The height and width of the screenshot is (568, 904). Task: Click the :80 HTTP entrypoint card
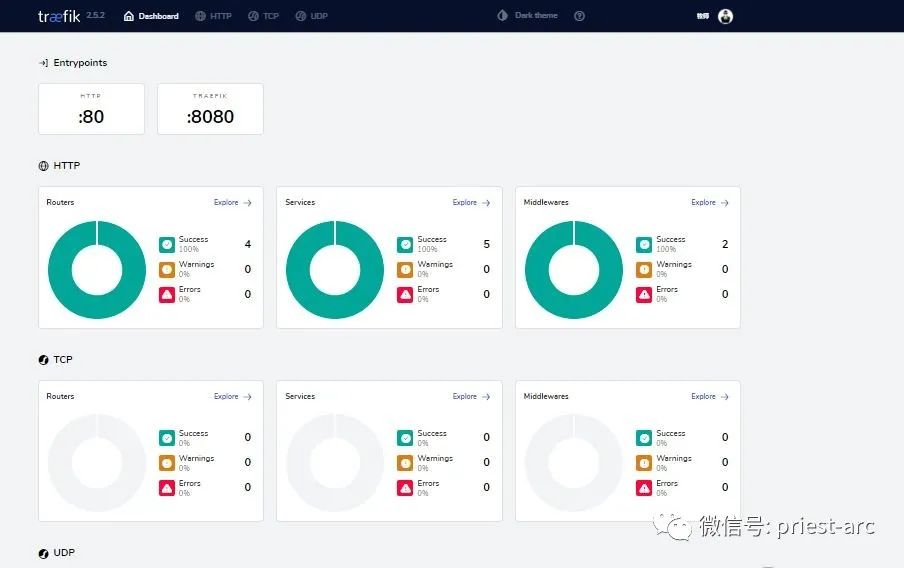coord(92,109)
